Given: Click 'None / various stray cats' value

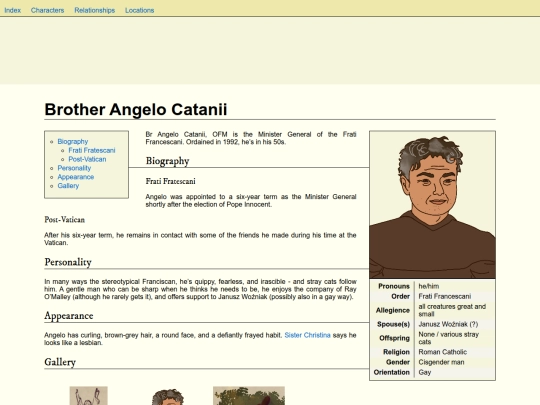Looking at the screenshot, I should pos(448,338).
